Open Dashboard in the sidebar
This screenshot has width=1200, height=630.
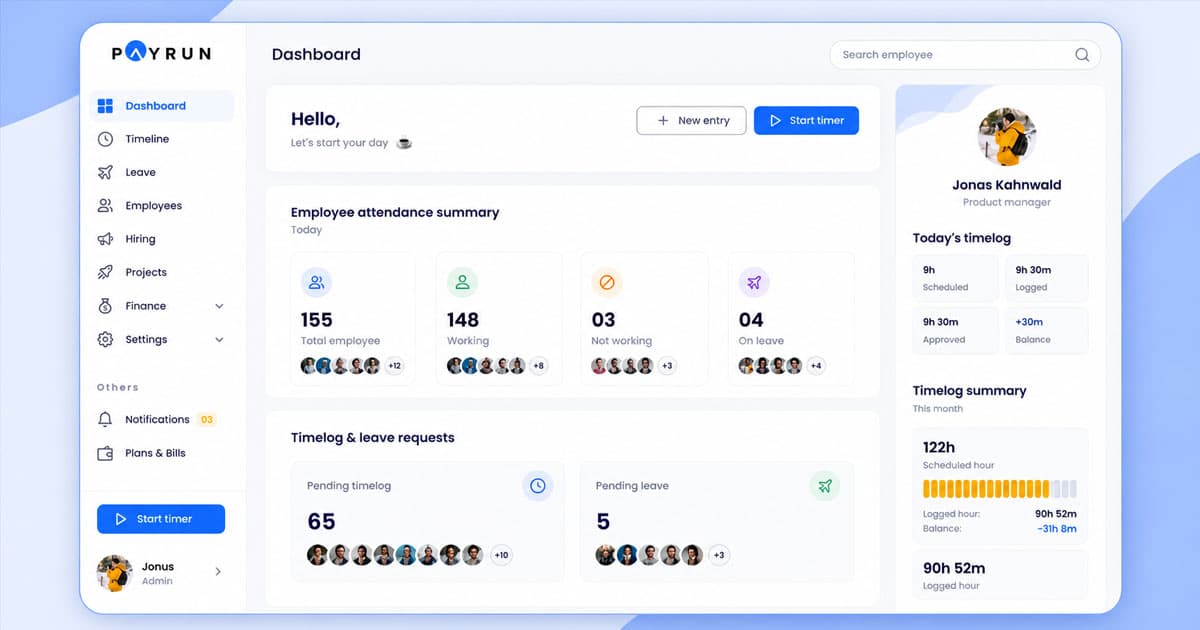pos(162,106)
